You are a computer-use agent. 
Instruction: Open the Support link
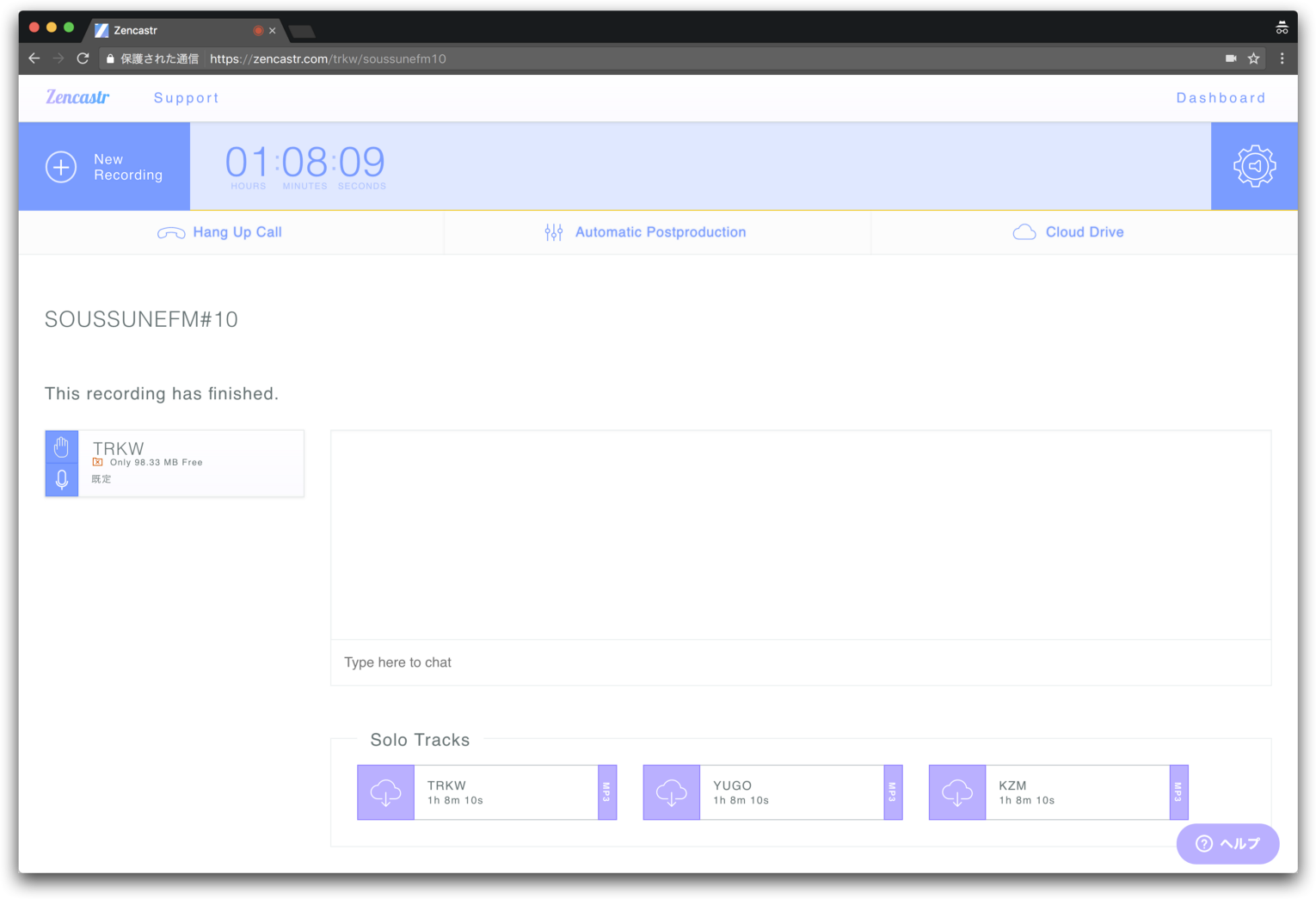[186, 98]
